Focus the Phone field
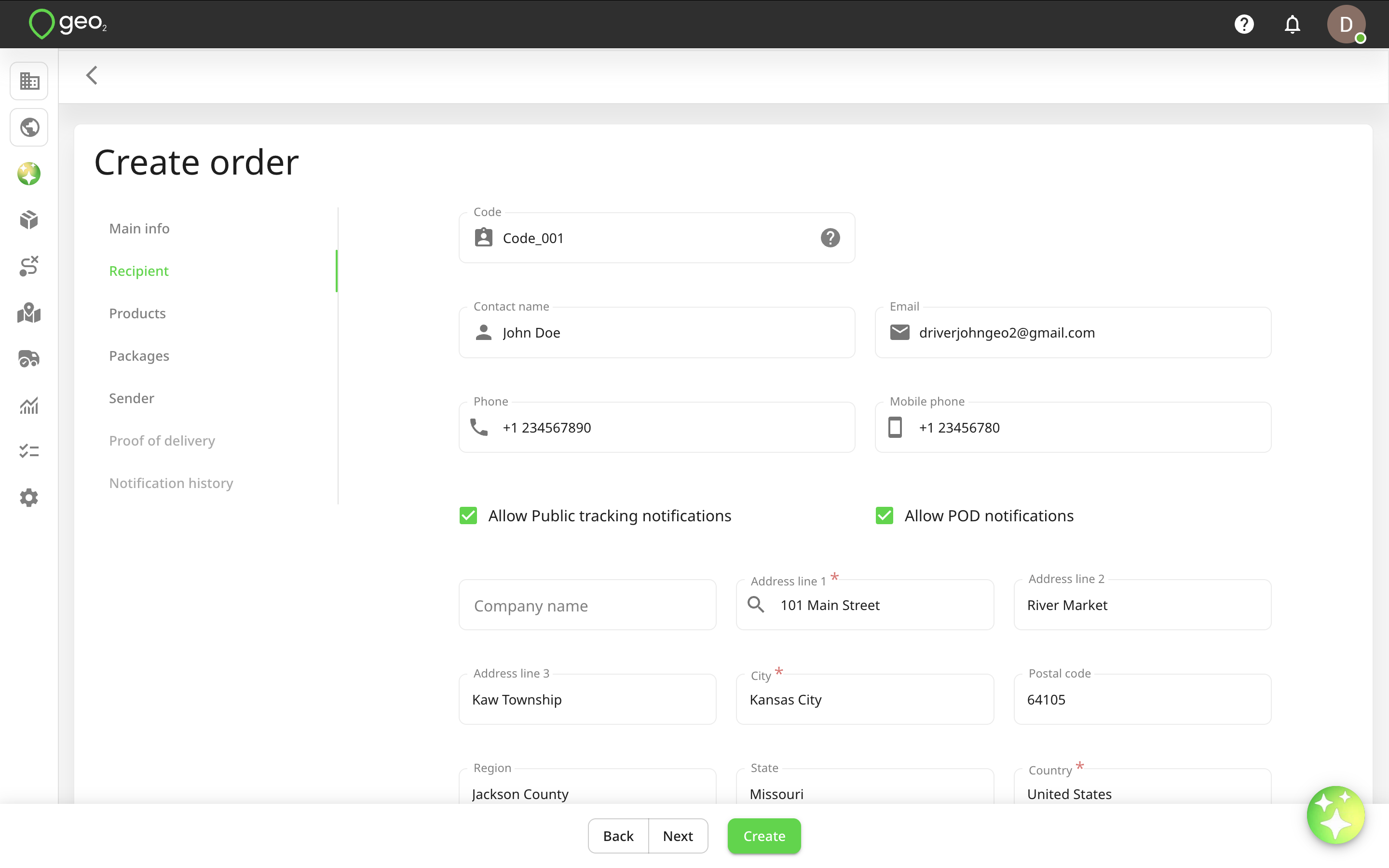1389x868 pixels. 656,427
